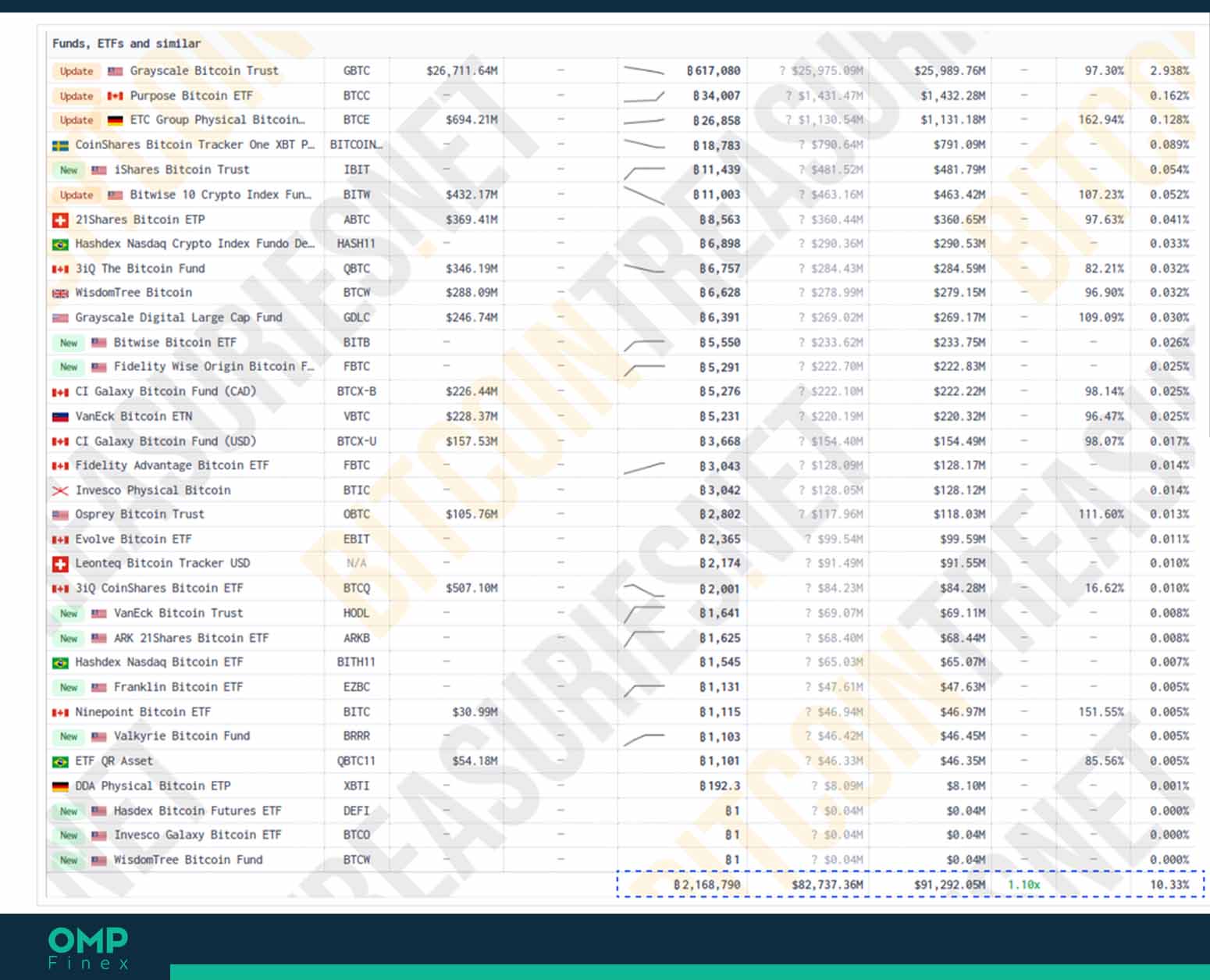Select the ARKB ticker symbol

click(357, 639)
